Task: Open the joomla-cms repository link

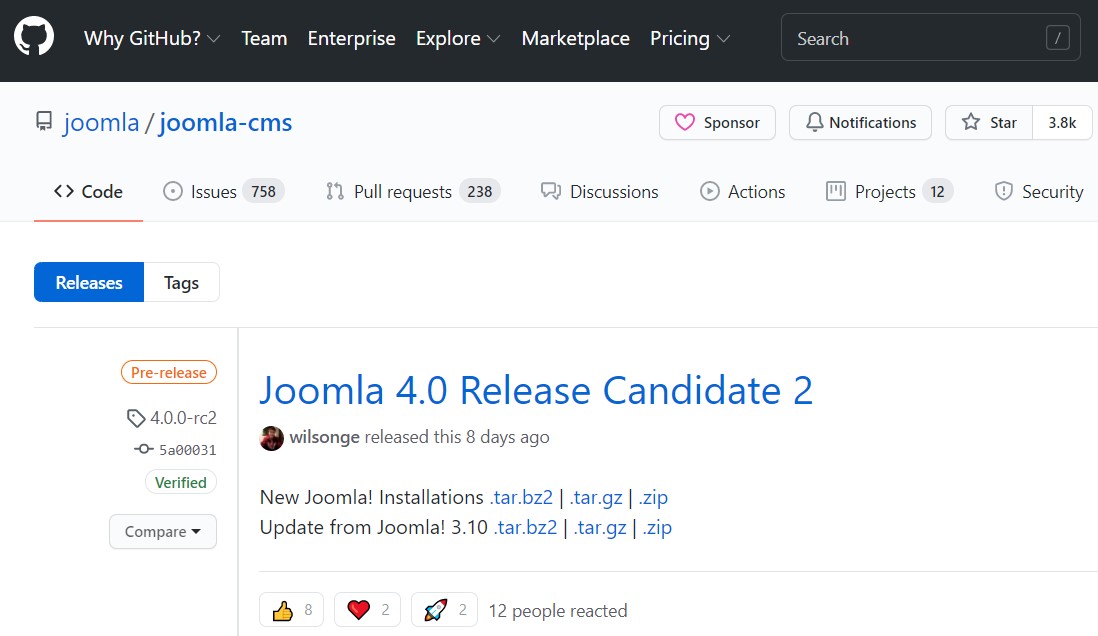Action: click(x=225, y=123)
